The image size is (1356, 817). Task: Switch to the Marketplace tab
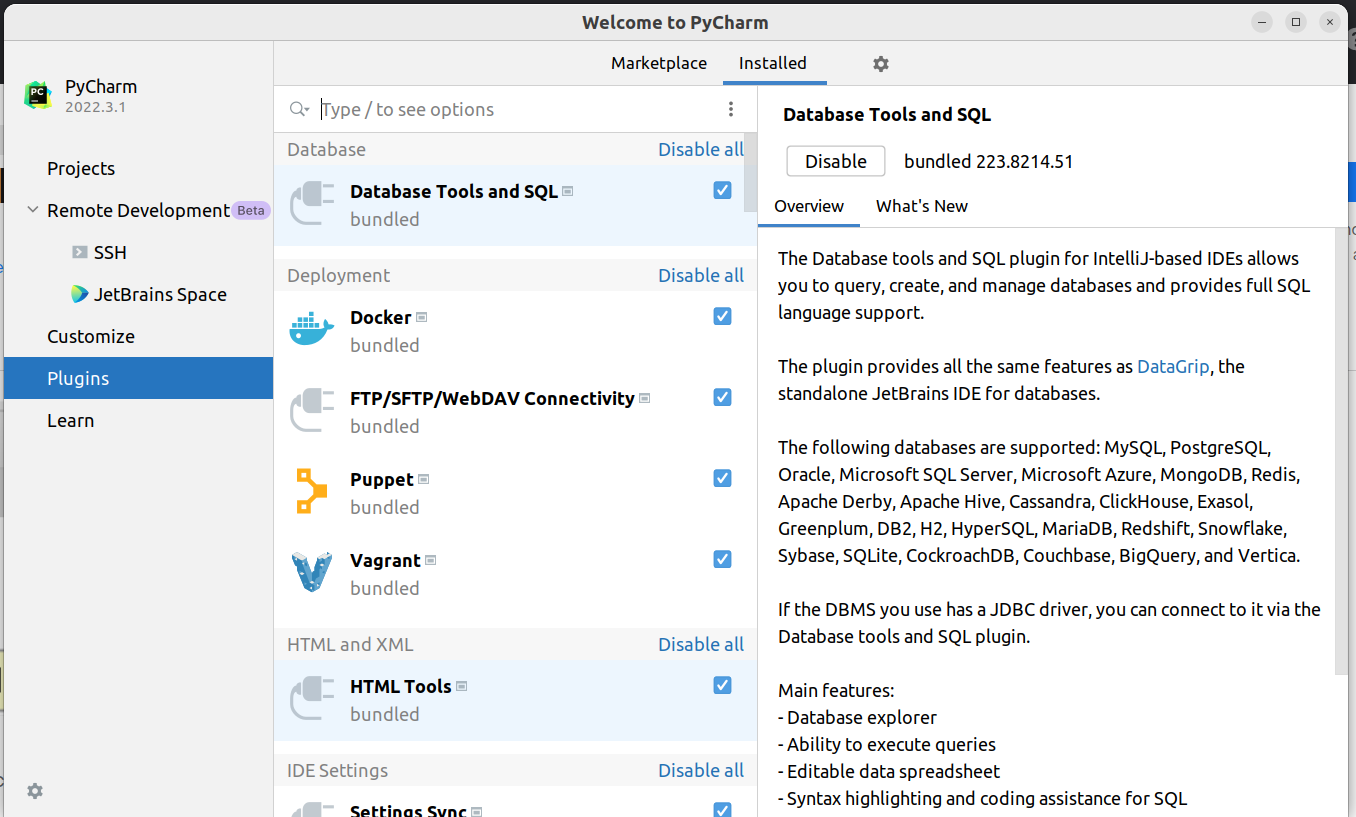(x=659, y=63)
